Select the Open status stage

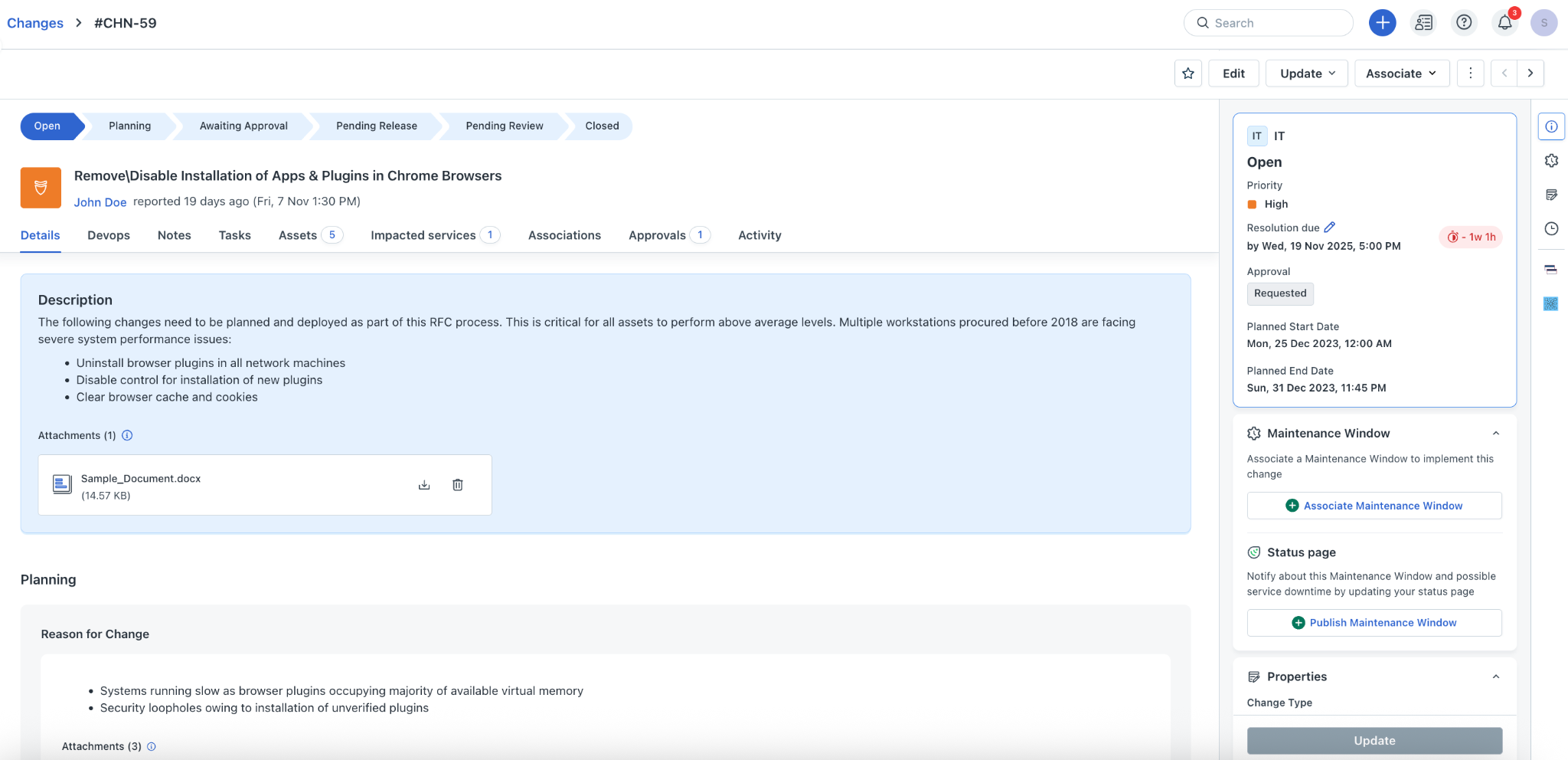click(49, 126)
